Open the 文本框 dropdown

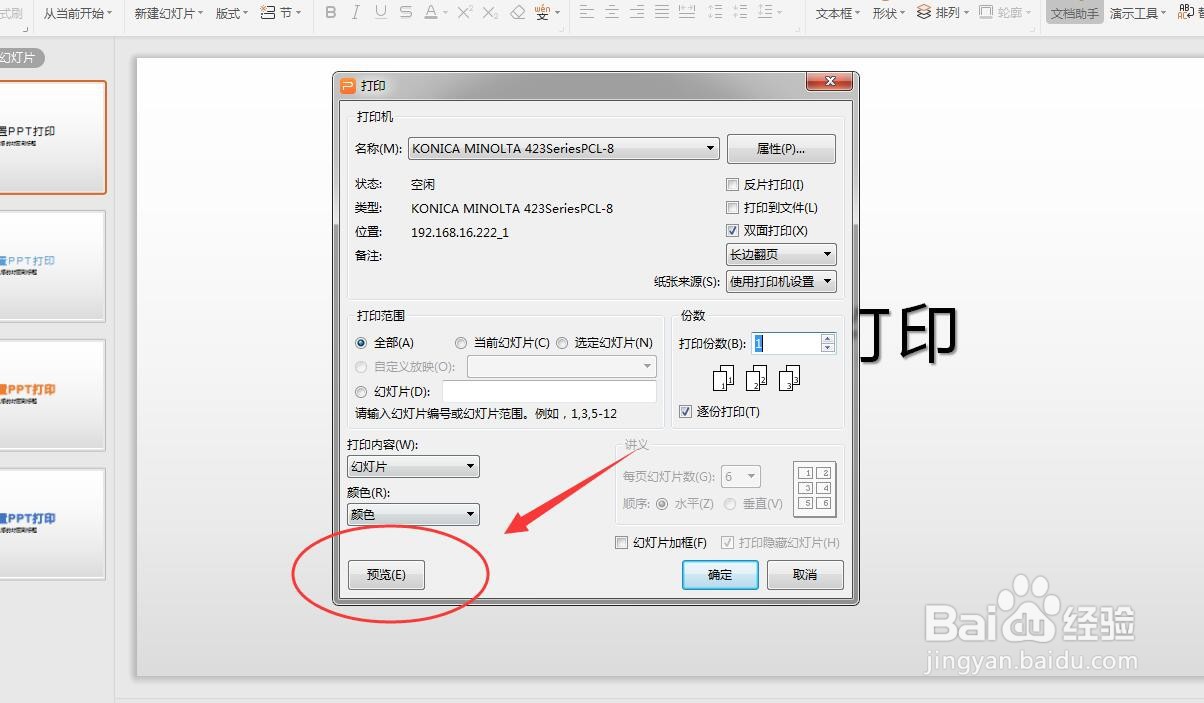click(x=838, y=13)
